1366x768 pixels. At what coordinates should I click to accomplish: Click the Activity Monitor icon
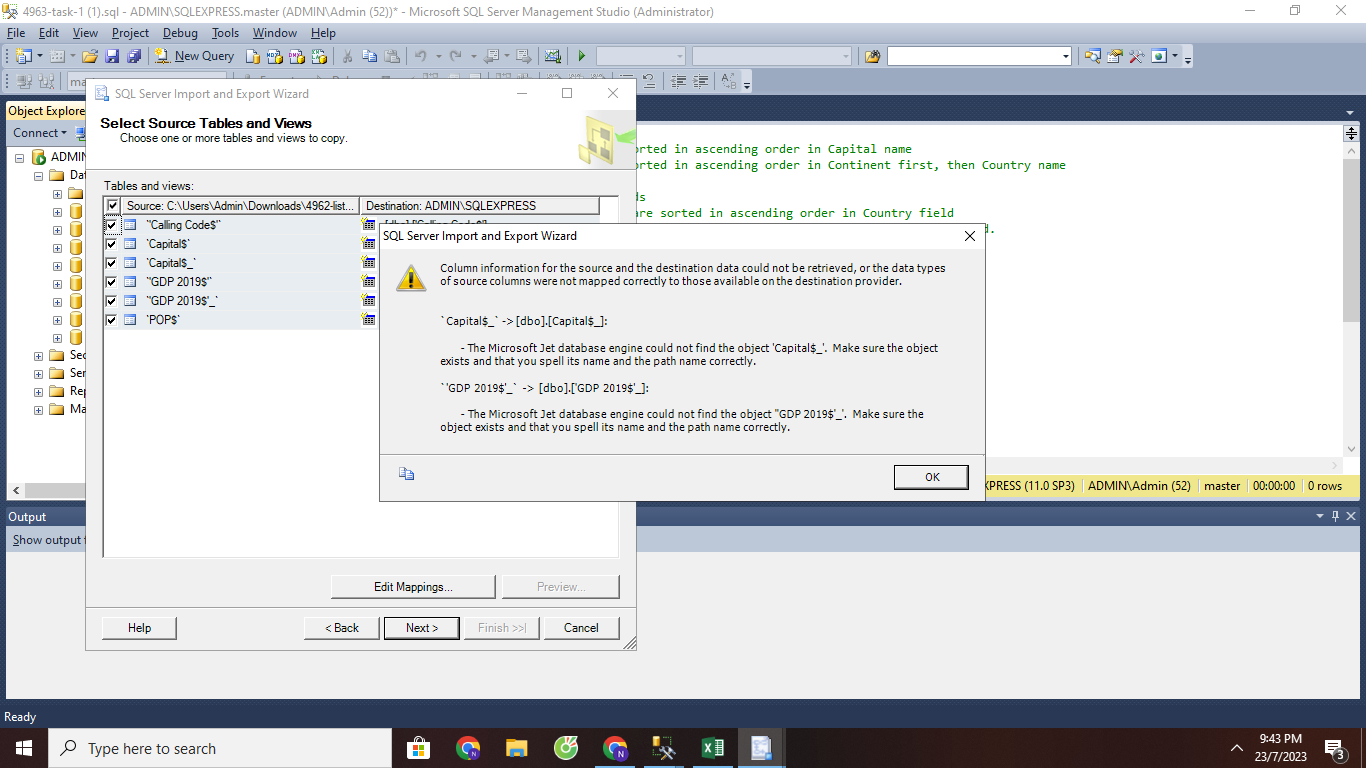point(552,56)
